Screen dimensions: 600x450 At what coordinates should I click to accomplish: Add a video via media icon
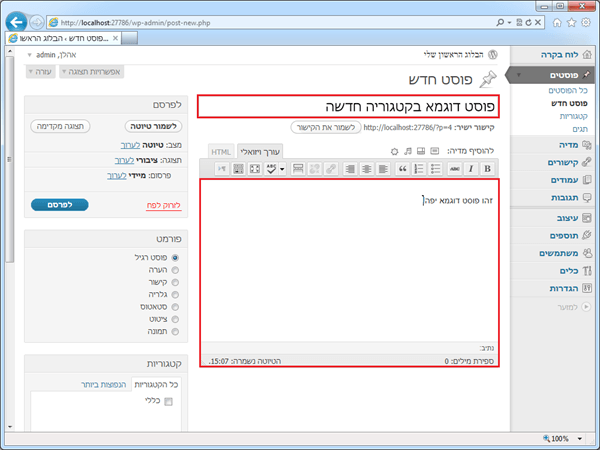point(421,151)
